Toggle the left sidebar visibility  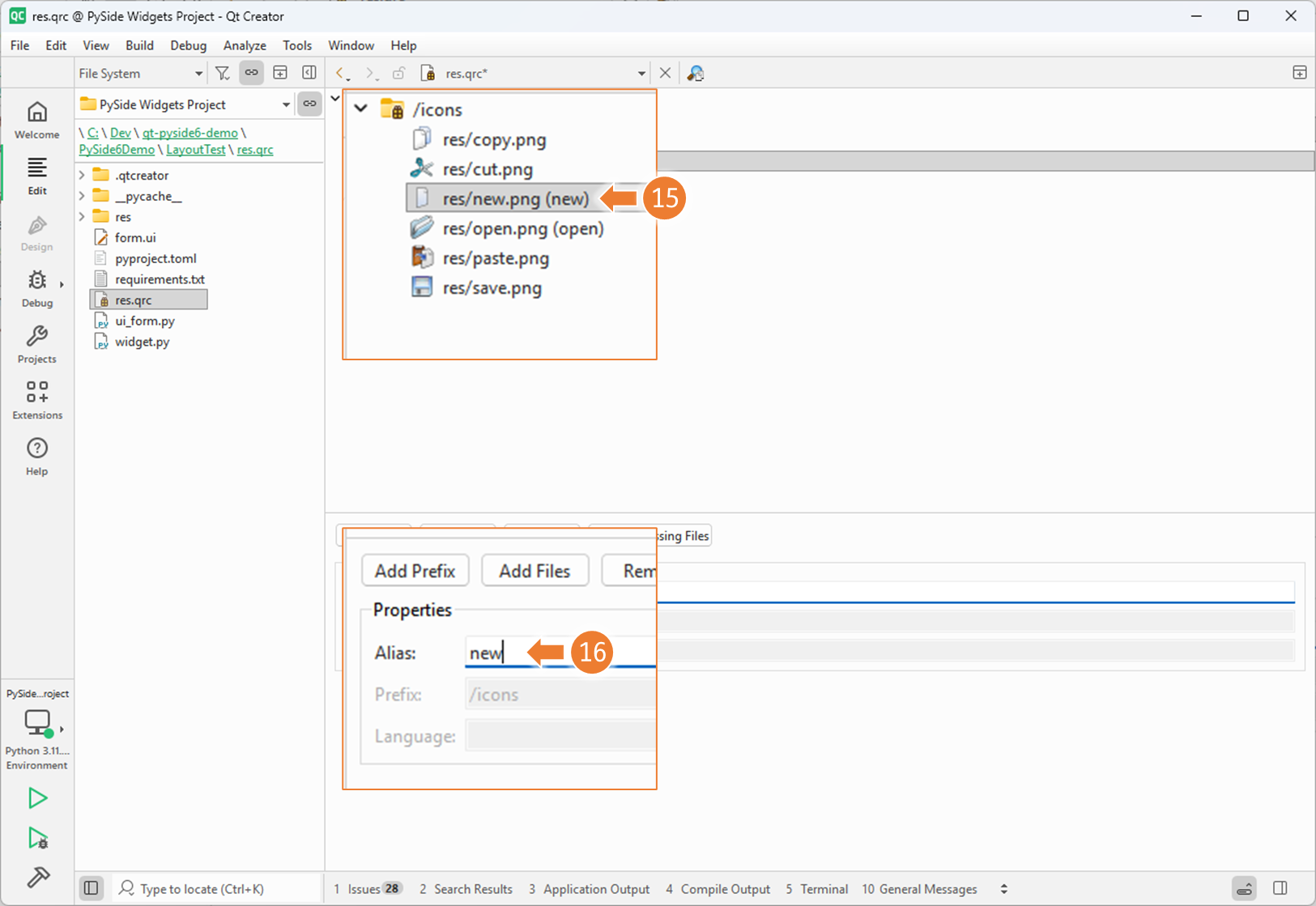click(x=92, y=888)
